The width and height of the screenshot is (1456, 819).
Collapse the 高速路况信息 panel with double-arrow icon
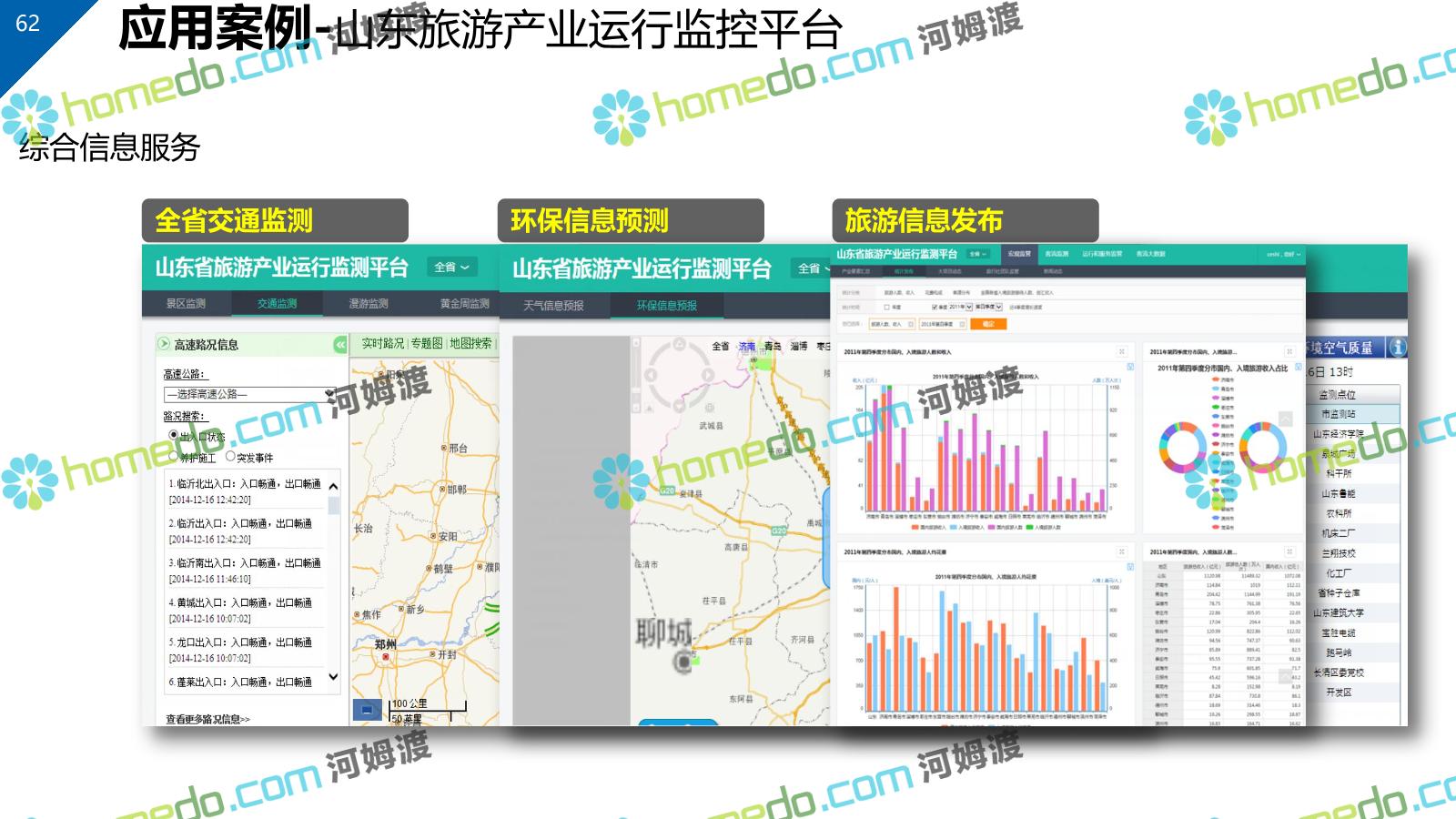point(339,345)
